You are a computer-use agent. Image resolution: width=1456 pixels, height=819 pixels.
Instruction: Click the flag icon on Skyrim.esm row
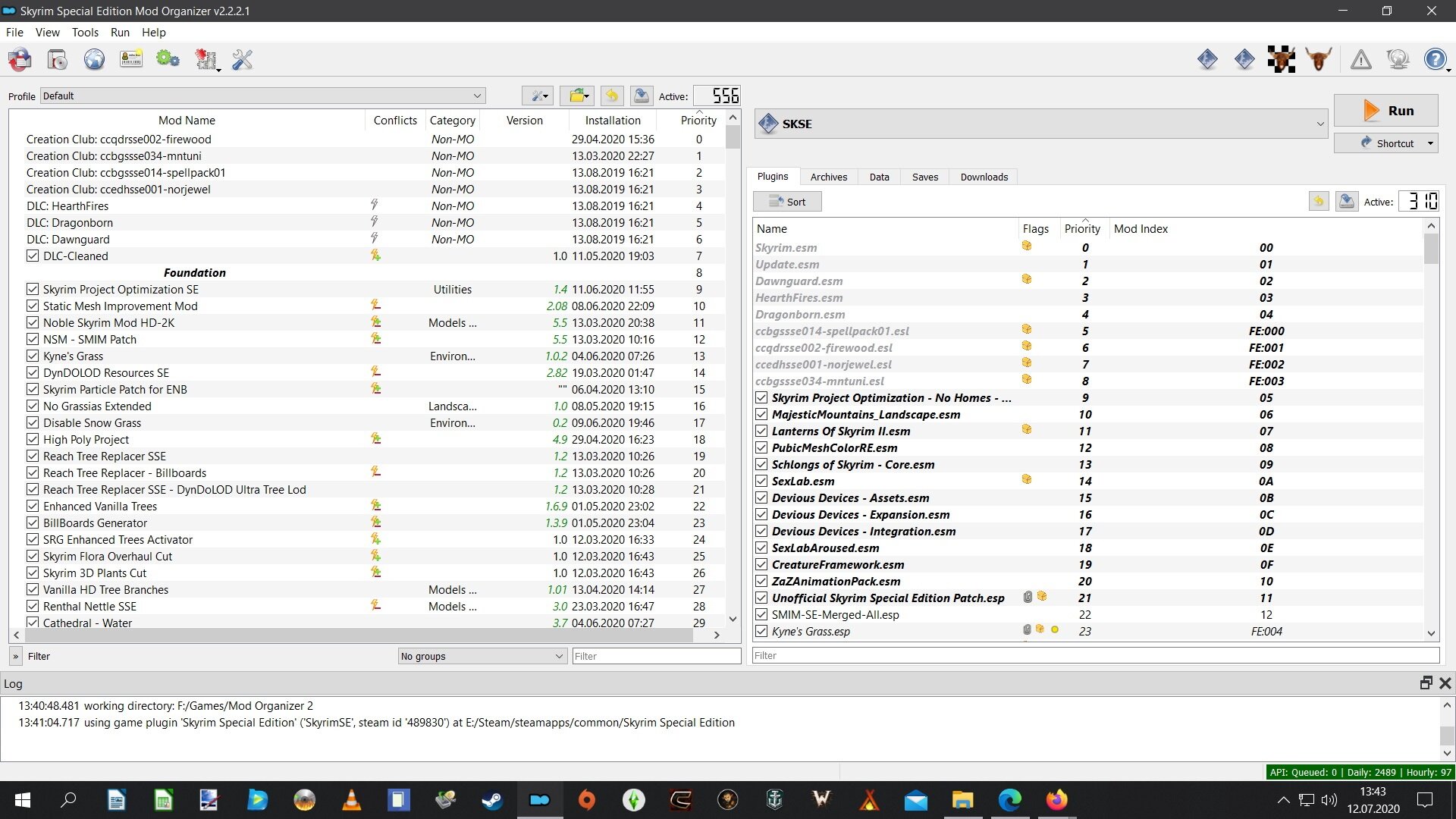pos(1026,246)
